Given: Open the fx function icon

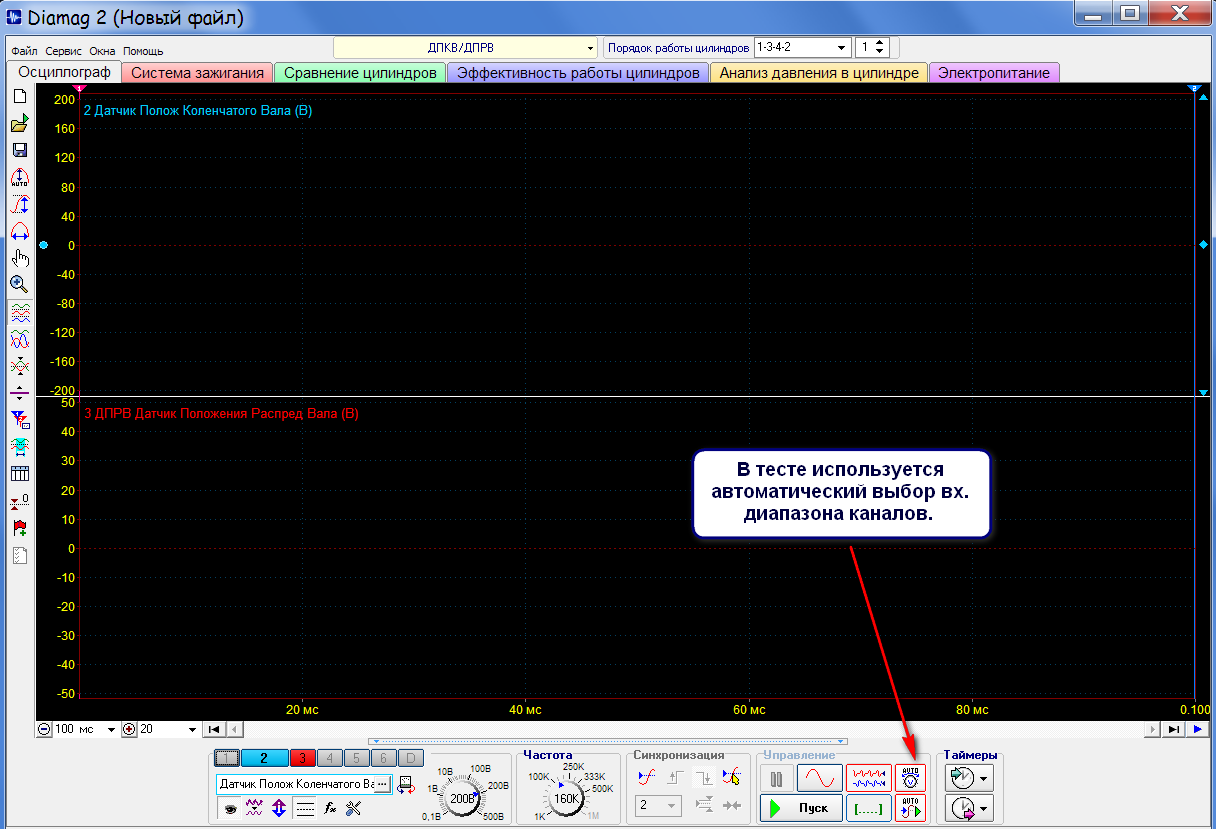Looking at the screenshot, I should coord(330,808).
